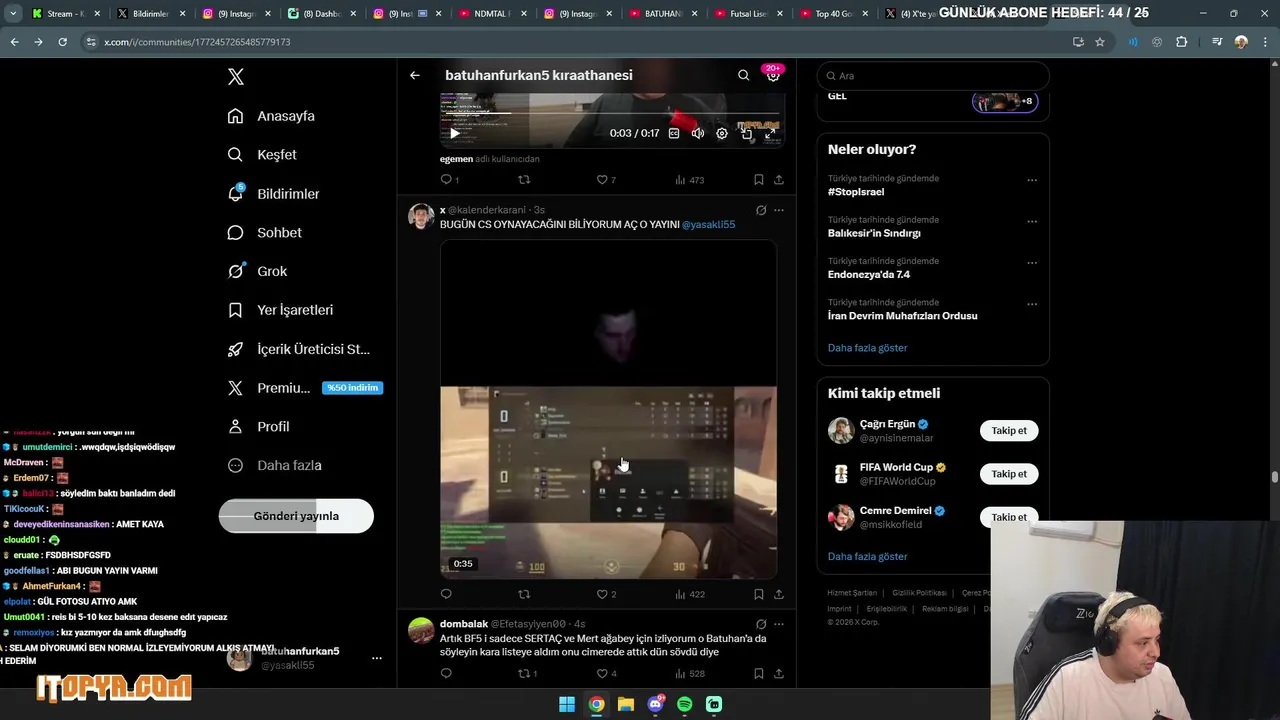
Task: Open the #StopIsrael trend
Action: 856,192
